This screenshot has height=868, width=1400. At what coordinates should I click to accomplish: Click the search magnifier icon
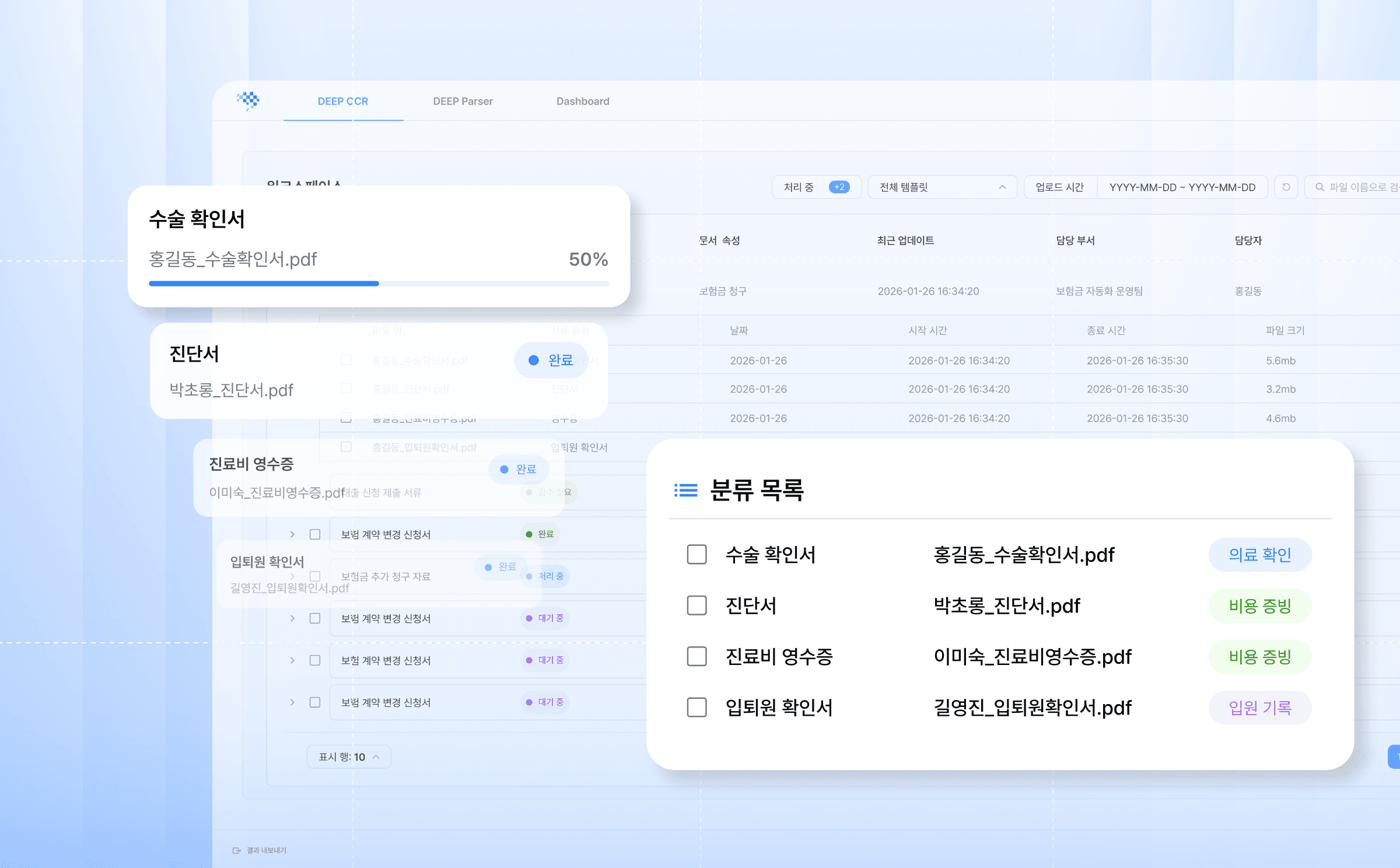pos(1319,187)
